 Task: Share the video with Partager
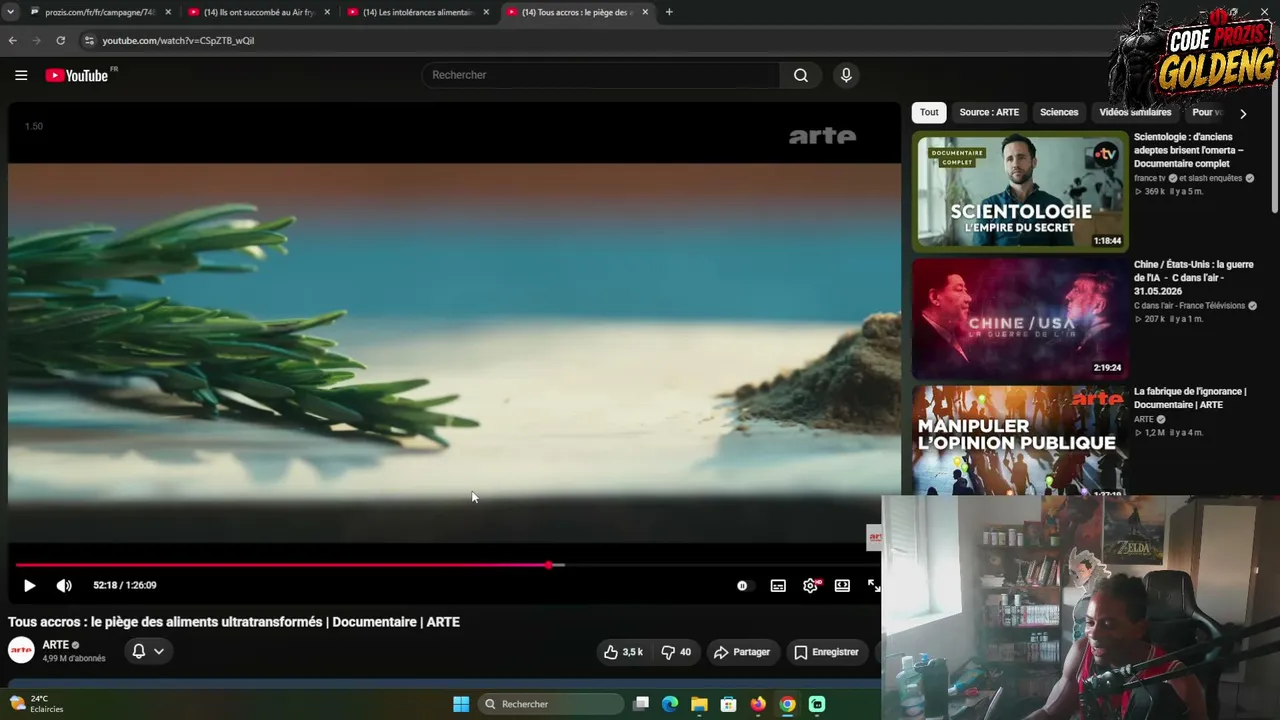coord(741,652)
